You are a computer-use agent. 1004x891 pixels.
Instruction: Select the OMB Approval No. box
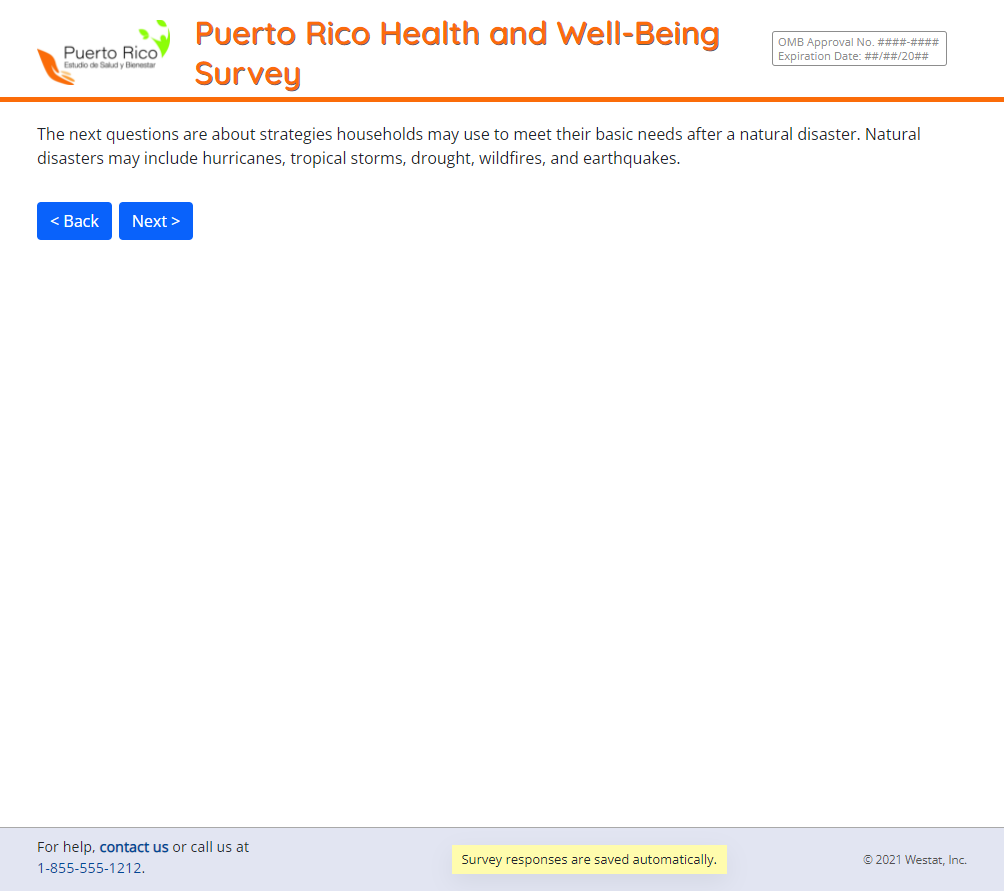point(859,49)
